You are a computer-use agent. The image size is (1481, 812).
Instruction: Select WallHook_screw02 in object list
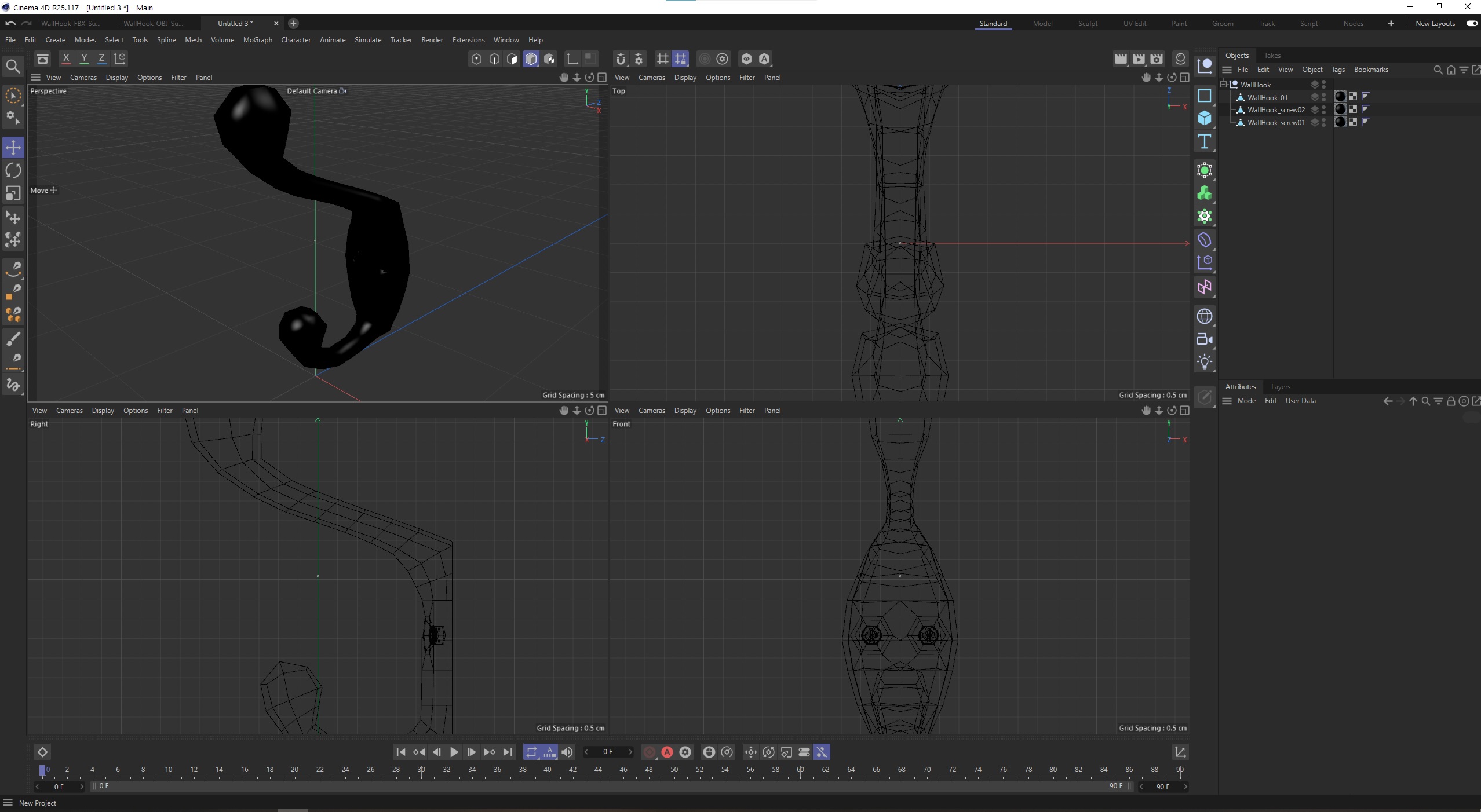[1275, 110]
